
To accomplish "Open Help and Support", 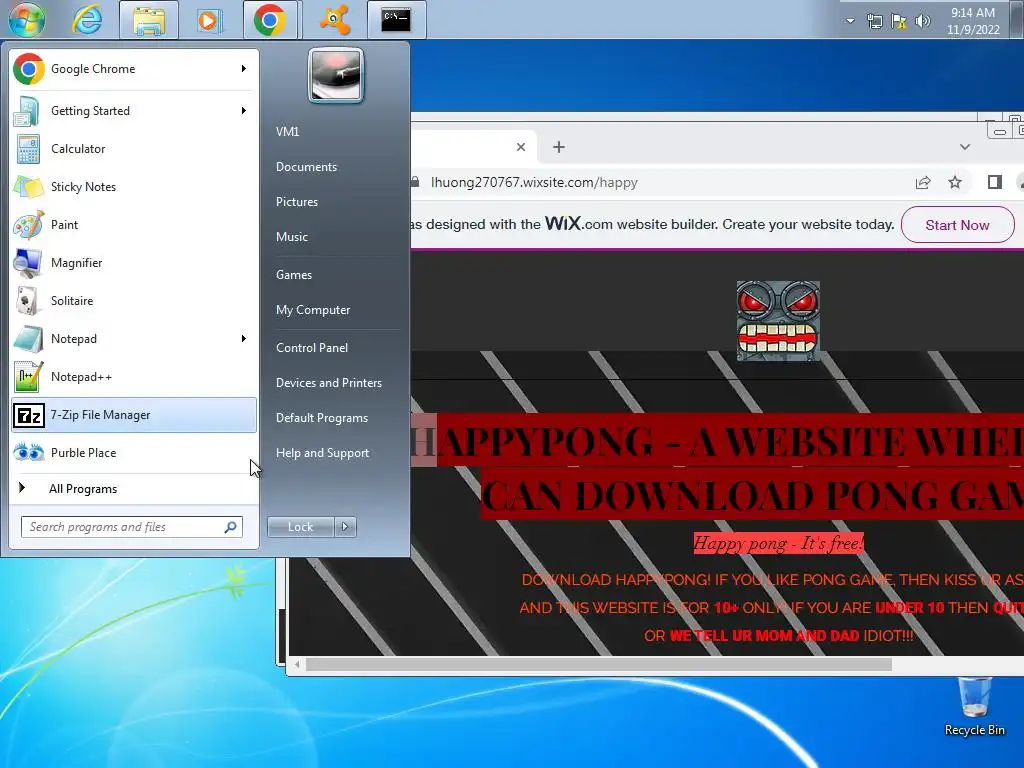I will point(322,453).
